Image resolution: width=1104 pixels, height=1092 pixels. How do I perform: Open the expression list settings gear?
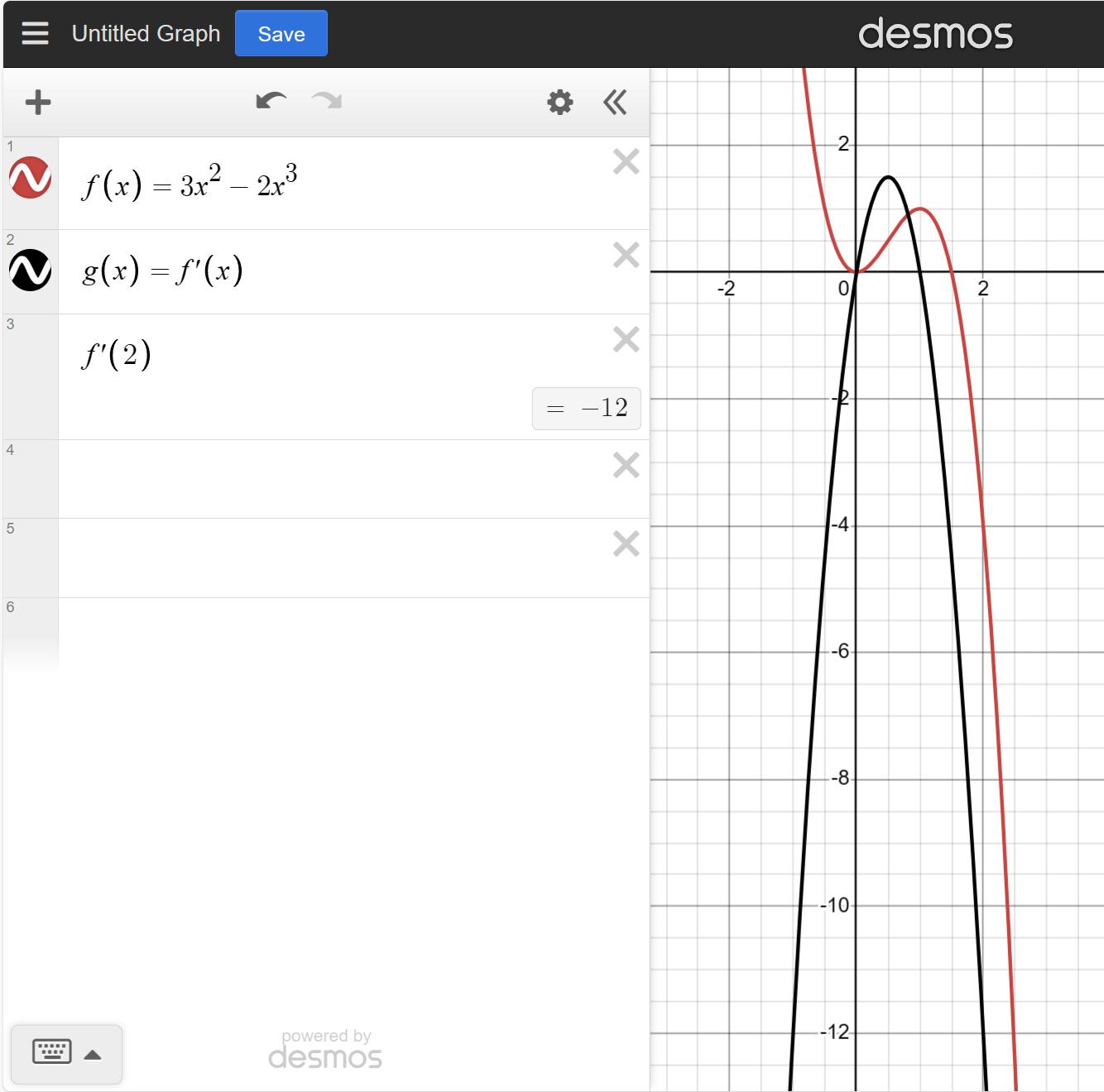tap(560, 103)
